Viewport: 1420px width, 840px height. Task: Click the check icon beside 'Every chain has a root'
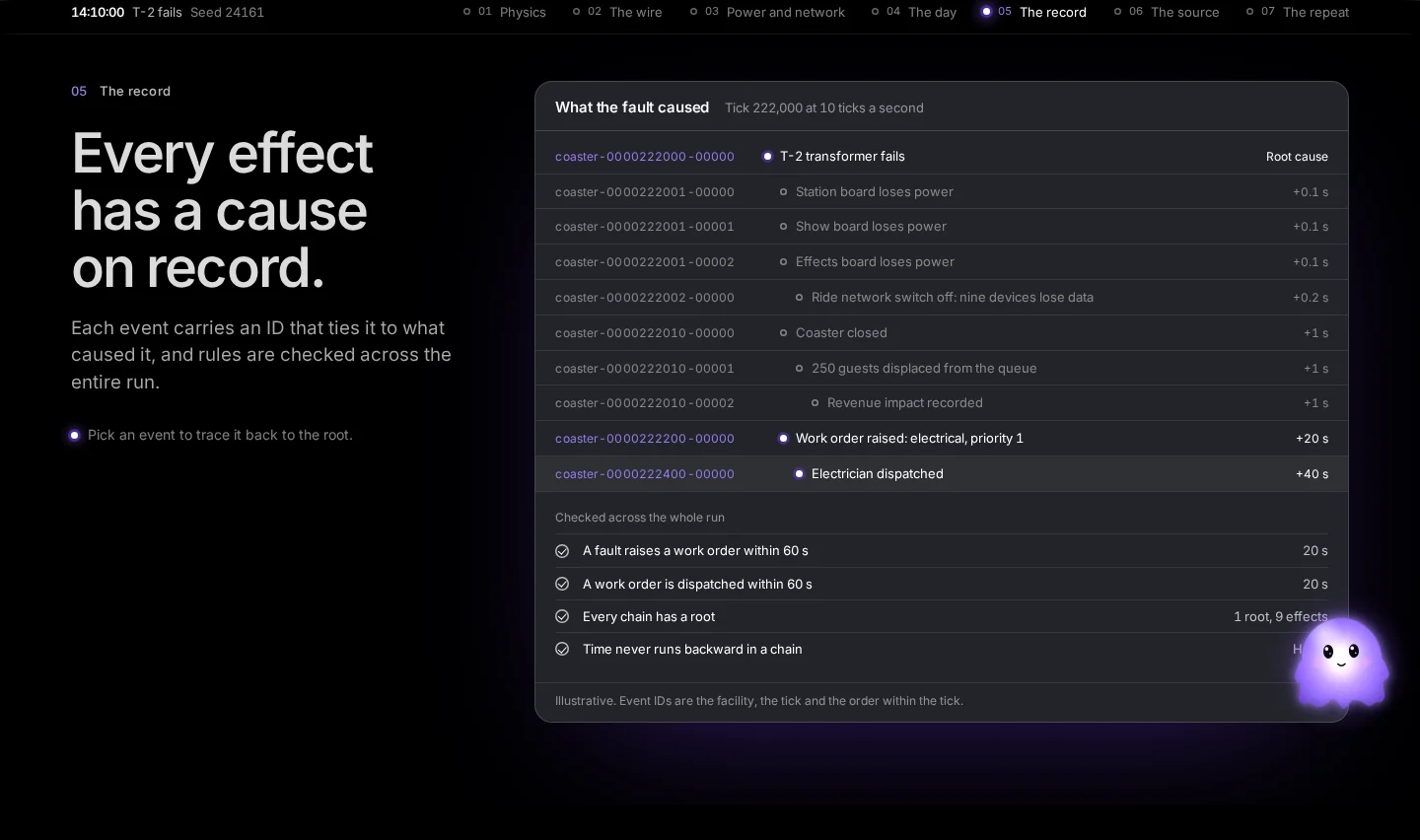coord(562,616)
